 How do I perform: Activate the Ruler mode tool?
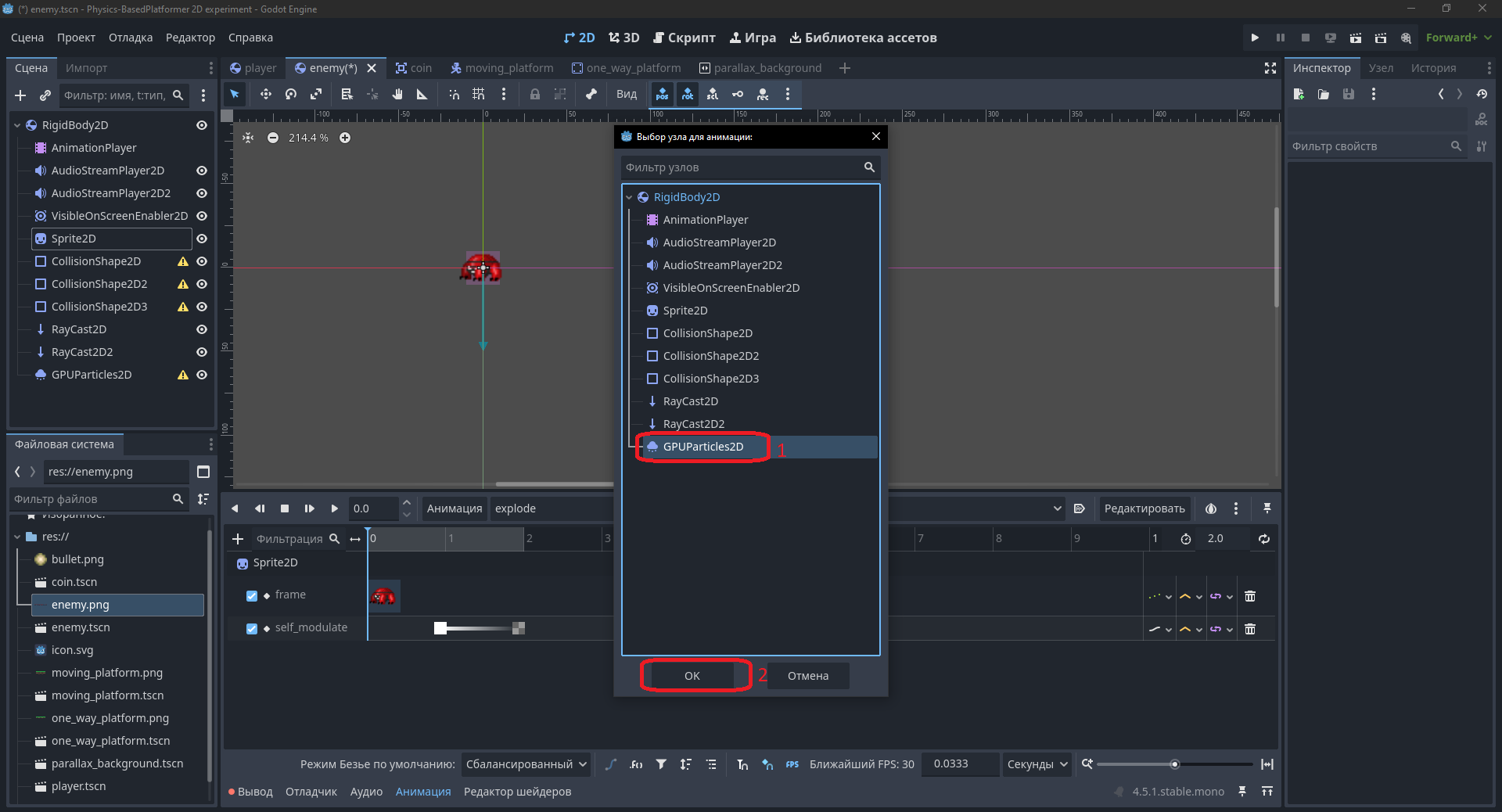coord(422,94)
